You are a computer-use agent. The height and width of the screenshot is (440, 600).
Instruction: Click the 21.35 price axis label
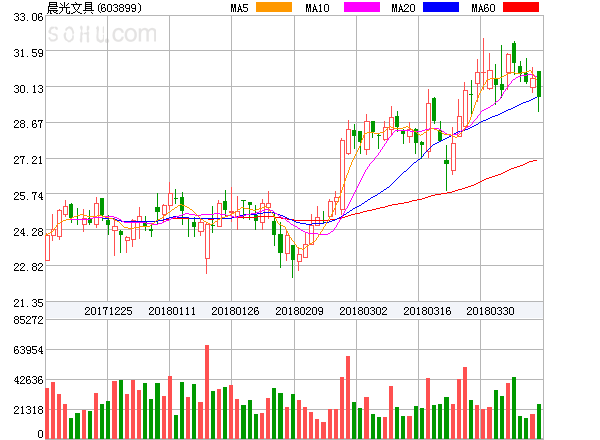[28, 303]
